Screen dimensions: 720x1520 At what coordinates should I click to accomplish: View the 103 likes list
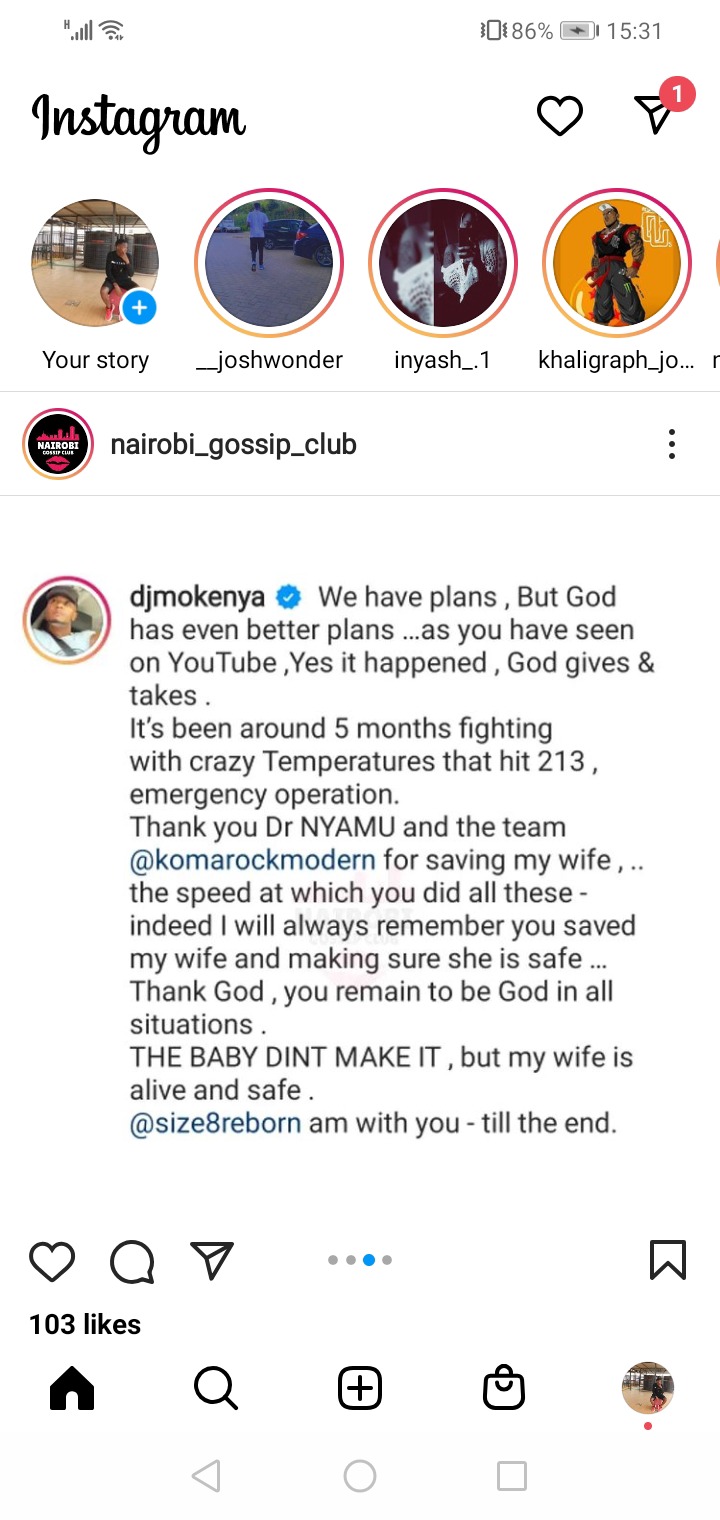(85, 1324)
